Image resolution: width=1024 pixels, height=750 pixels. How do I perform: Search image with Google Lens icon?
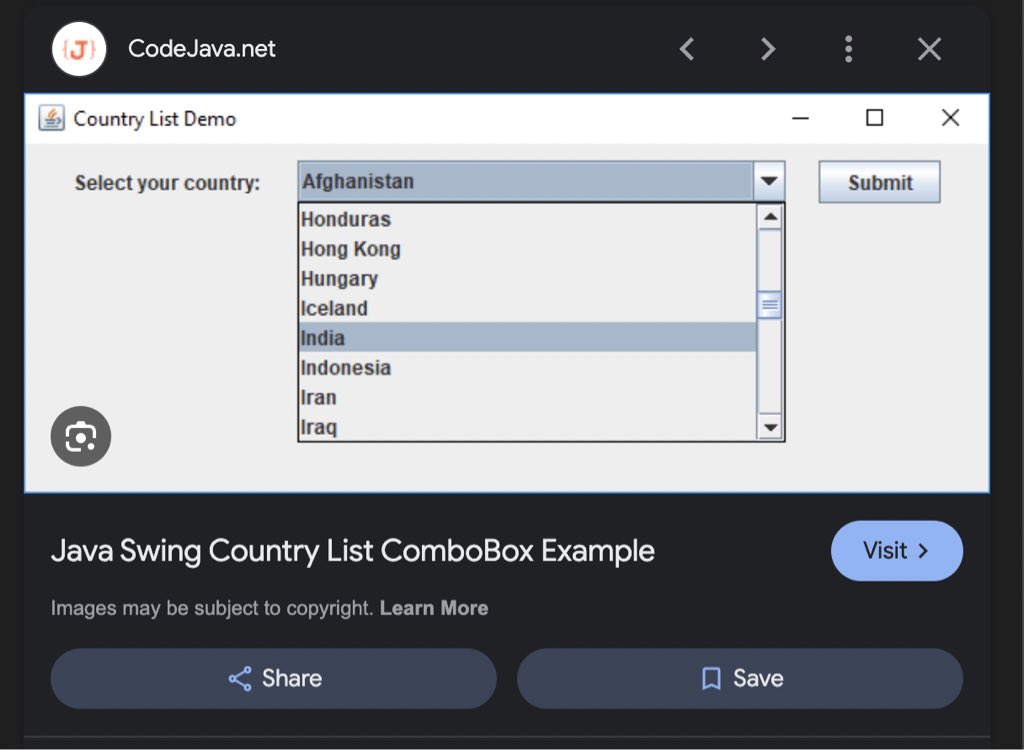pyautogui.click(x=81, y=436)
